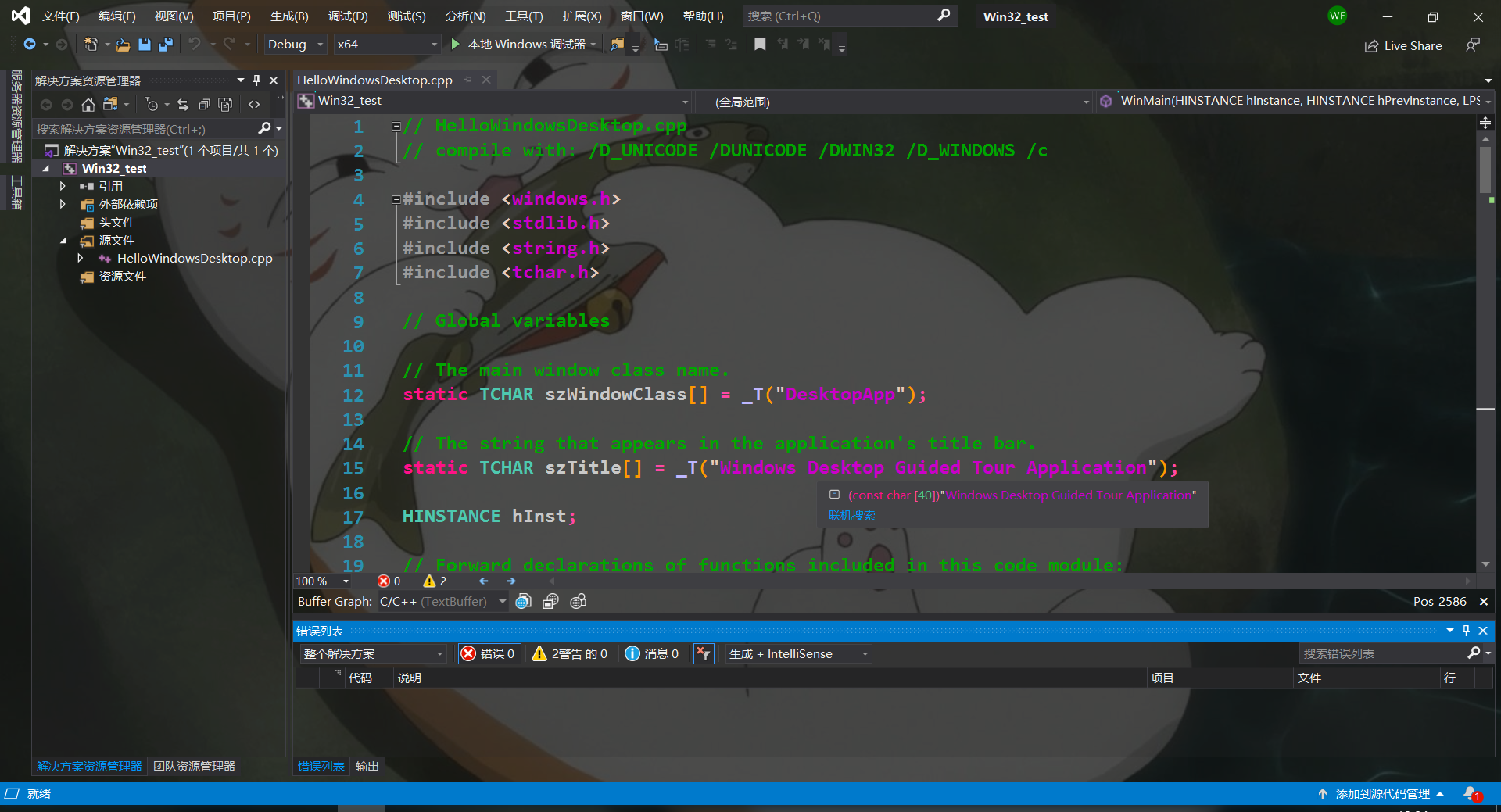Unpin the 解决方案资源管理器 panel
The height and width of the screenshot is (812, 1501).
click(256, 80)
